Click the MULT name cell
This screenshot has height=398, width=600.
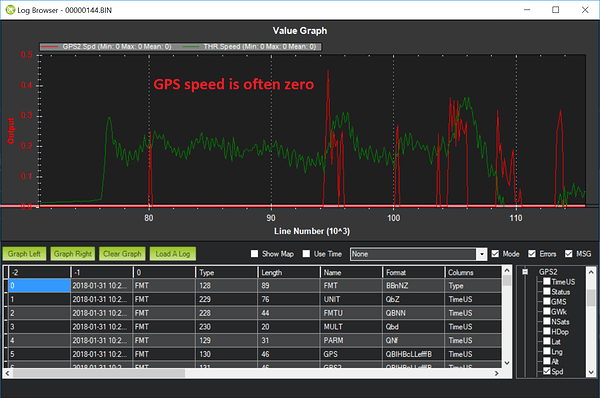pos(351,327)
